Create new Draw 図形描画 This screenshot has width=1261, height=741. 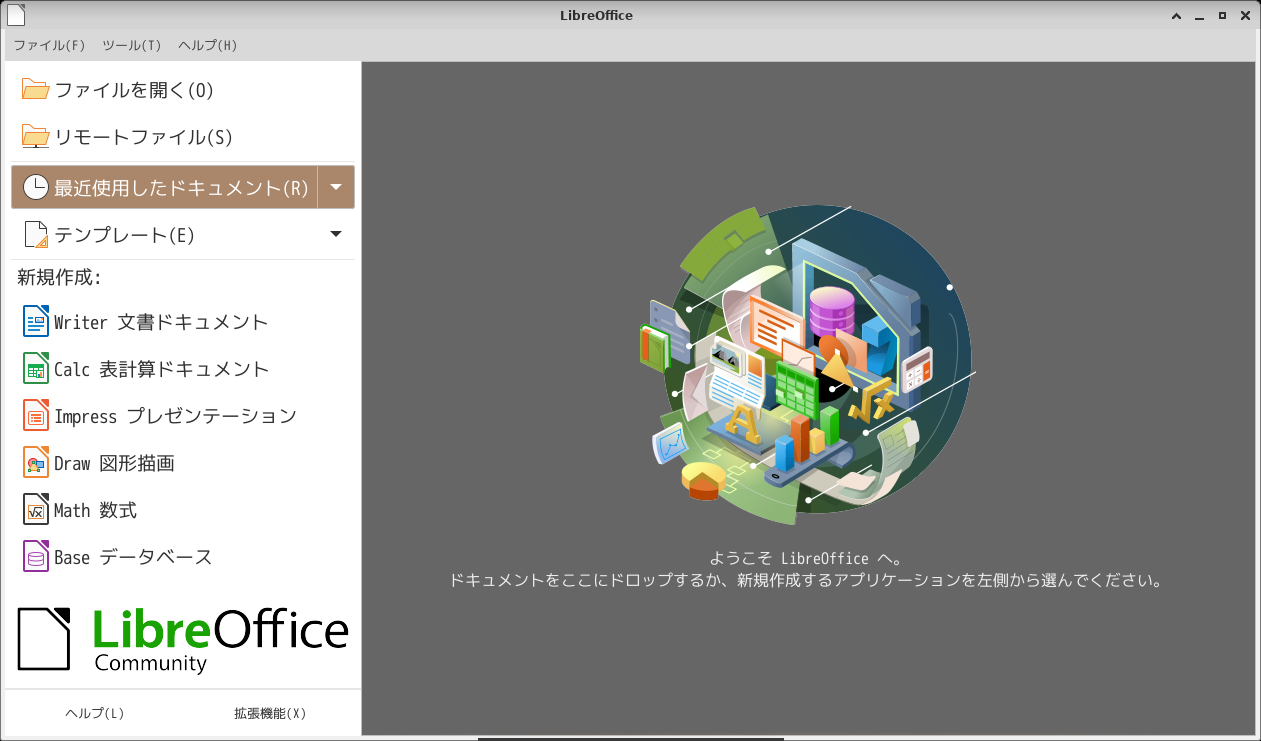click(183, 463)
